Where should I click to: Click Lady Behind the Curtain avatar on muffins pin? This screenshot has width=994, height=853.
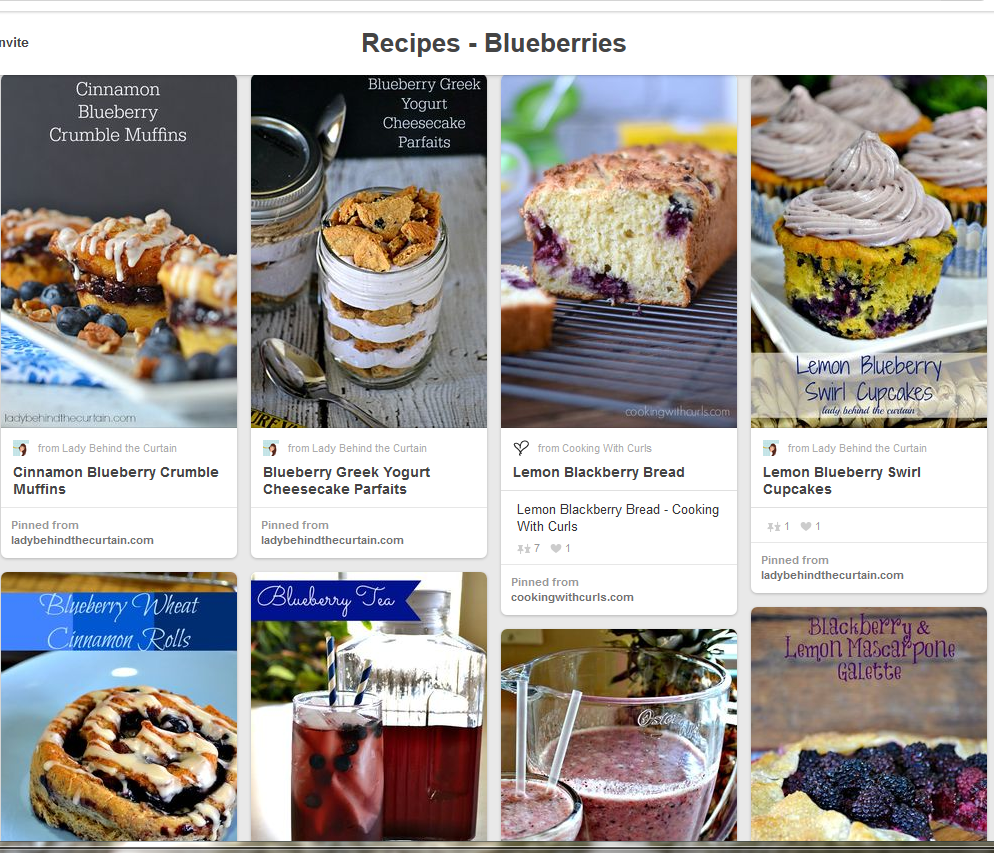coord(21,449)
